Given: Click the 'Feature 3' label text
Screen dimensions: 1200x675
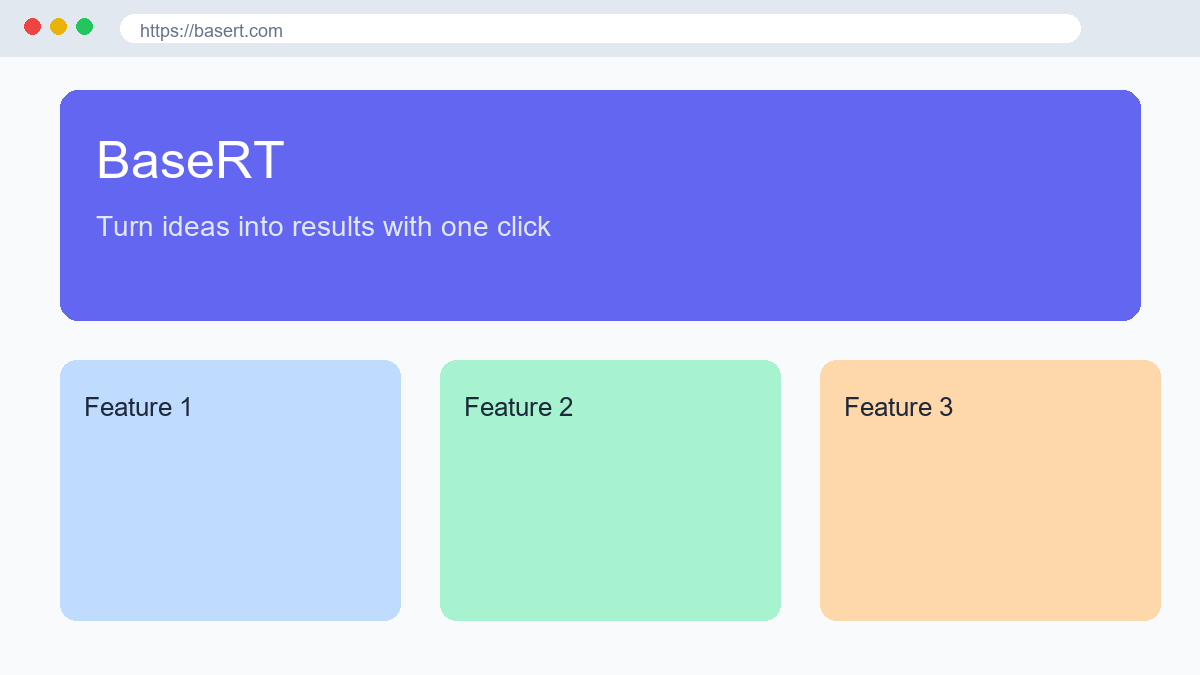Looking at the screenshot, I should click(x=898, y=407).
